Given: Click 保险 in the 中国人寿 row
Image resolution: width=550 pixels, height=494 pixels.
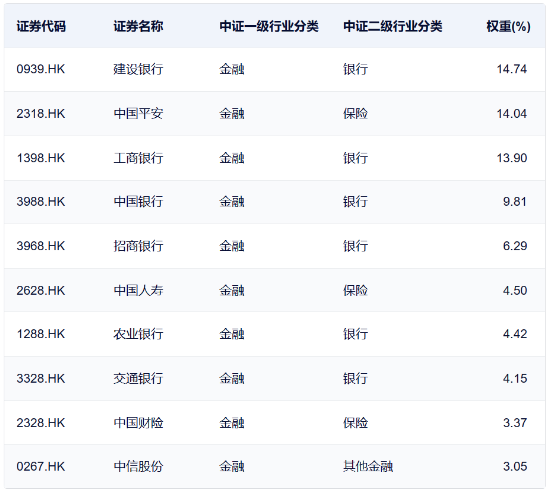Looking at the screenshot, I should (x=355, y=291).
